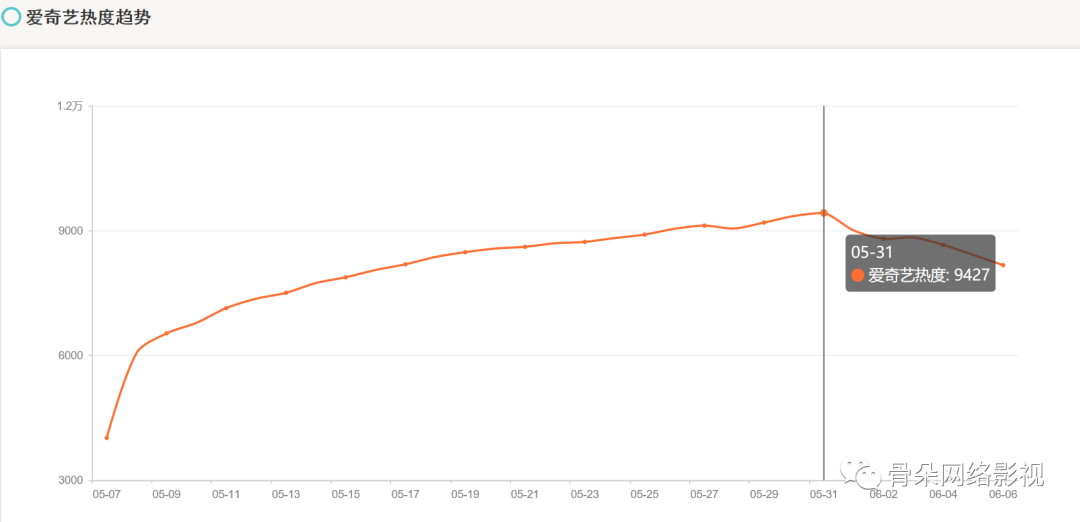This screenshot has width=1080, height=522.
Task: Click the final 06-06 data point
Action: tap(1004, 265)
